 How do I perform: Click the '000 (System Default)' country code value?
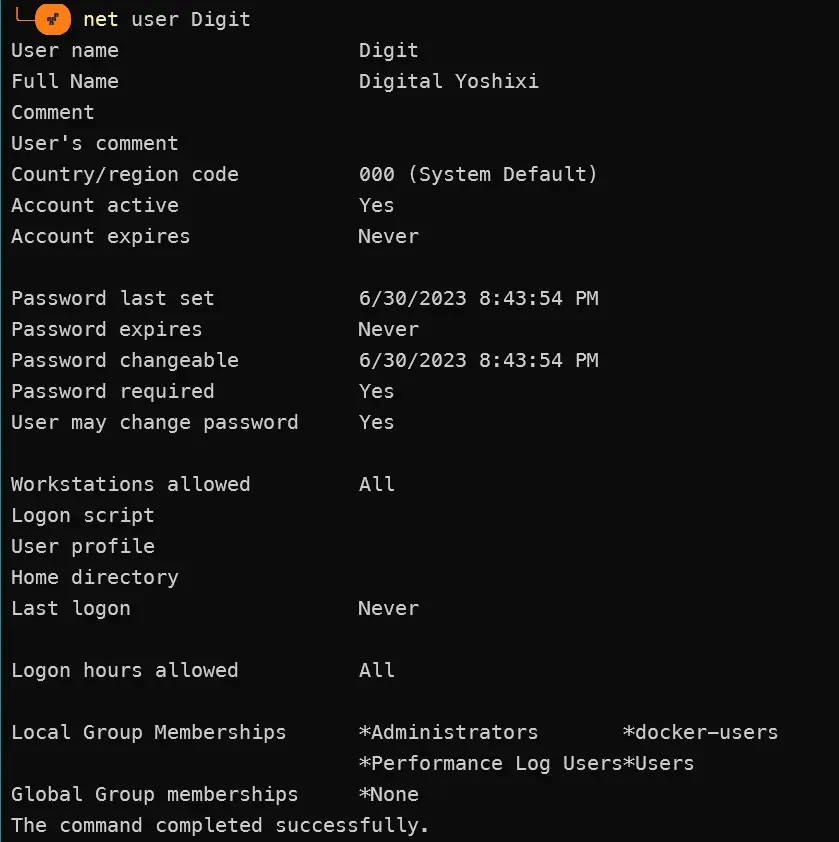[478, 174]
